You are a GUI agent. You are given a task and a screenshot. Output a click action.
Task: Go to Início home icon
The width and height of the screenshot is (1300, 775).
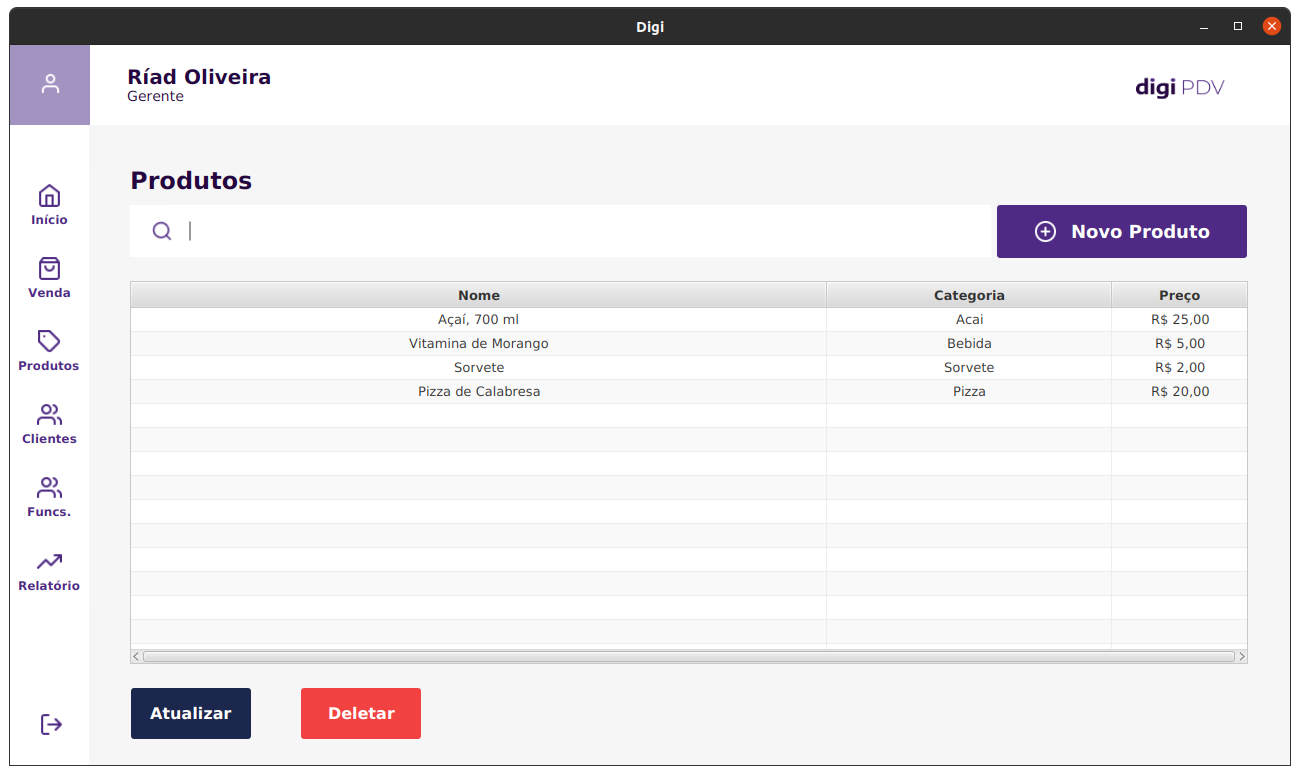(x=49, y=195)
